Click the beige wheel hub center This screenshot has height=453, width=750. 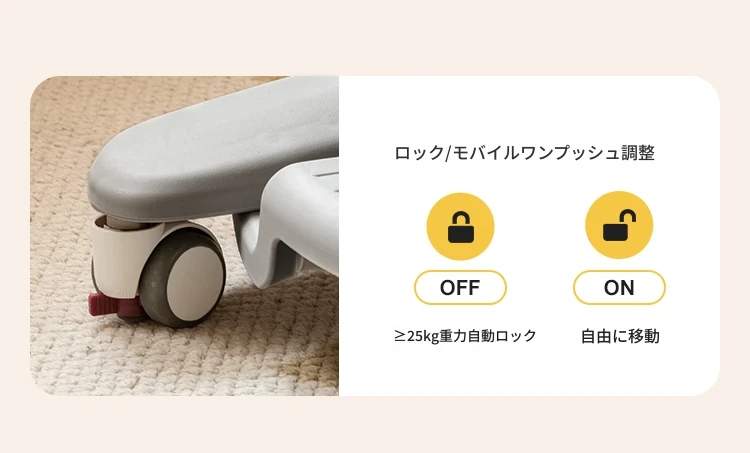(x=196, y=280)
